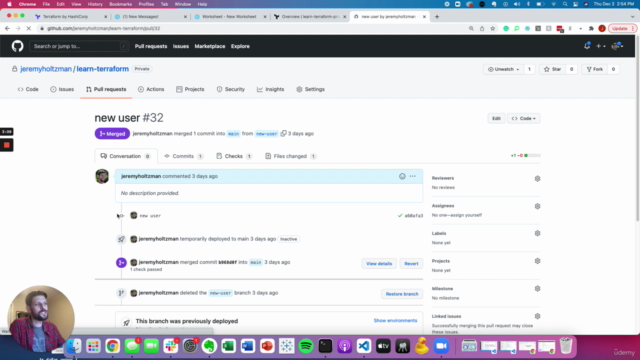The height and width of the screenshot is (360, 640).
Task: Open commit a60afa3 hash link
Action: [413, 216]
